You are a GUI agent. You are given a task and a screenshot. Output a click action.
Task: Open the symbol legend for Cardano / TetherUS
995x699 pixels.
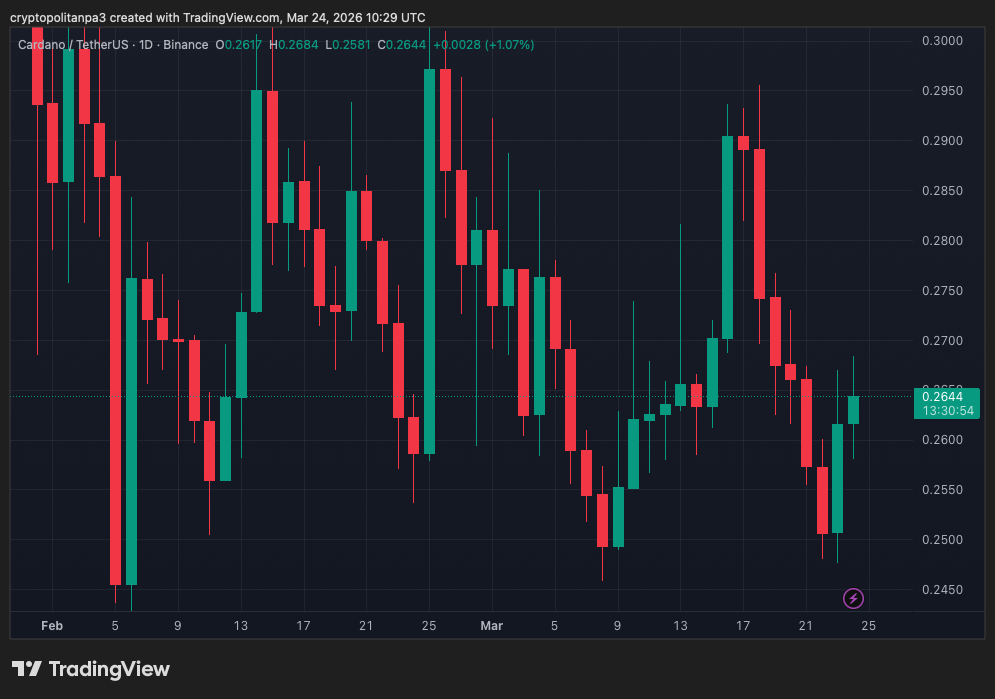tap(75, 45)
